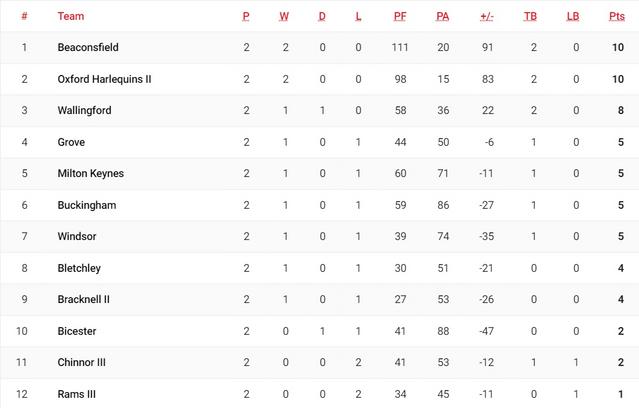Screen dimensions: 639x408
Task: Sort by PA points-against header
Action: pyautogui.click(x=442, y=16)
